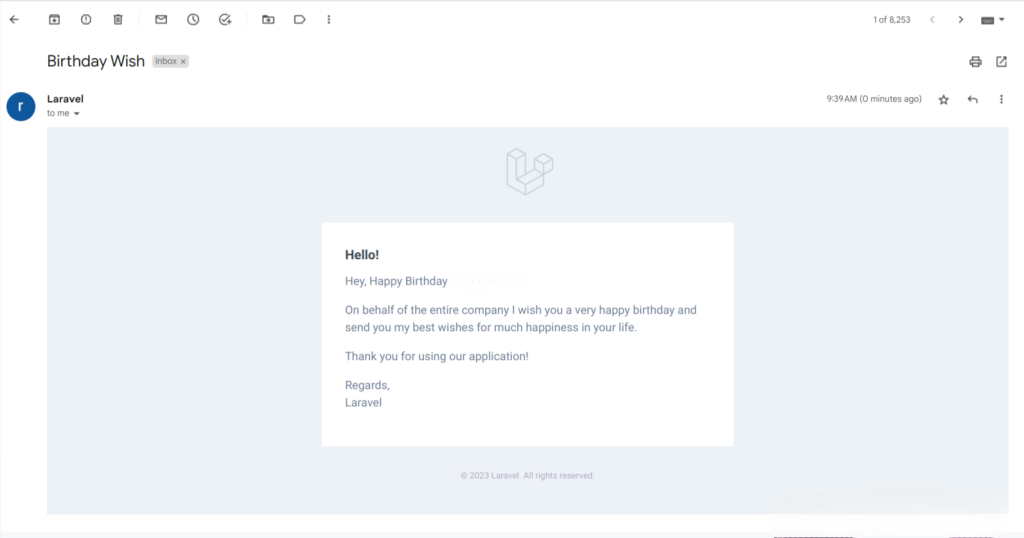Expand the 'to me' recipient details
Viewport: 1024px width, 538px height.
pos(76,114)
